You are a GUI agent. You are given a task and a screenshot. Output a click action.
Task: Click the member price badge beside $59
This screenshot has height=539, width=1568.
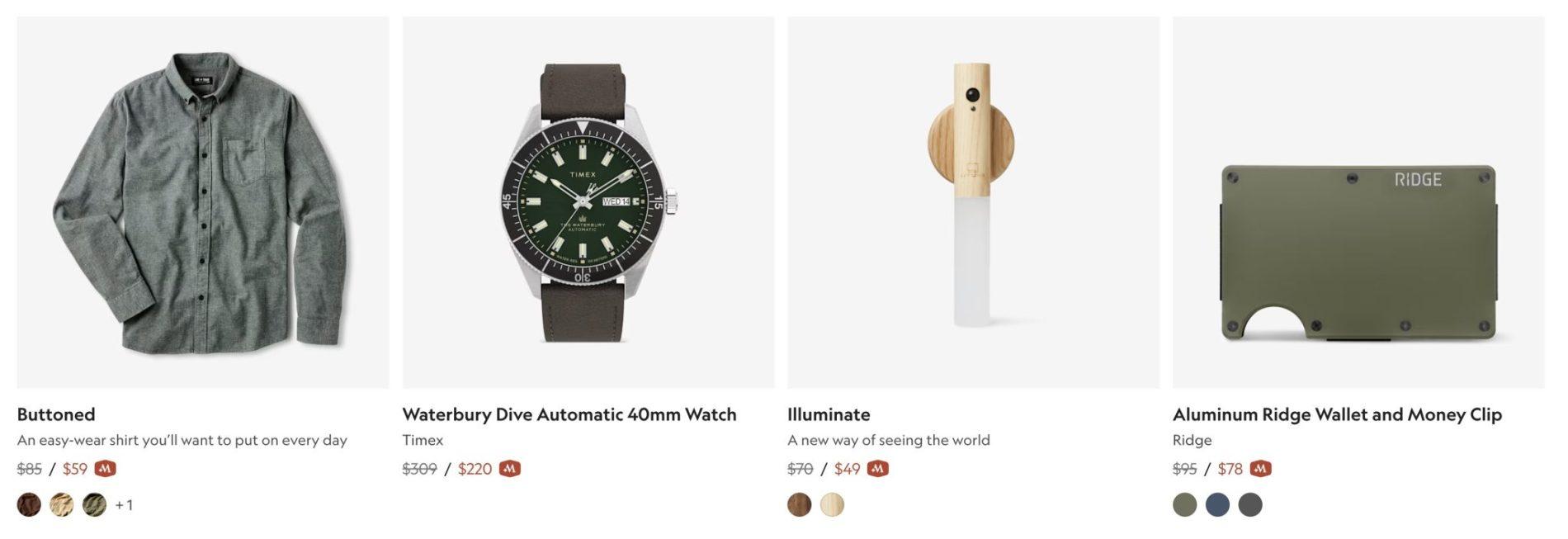(x=105, y=469)
